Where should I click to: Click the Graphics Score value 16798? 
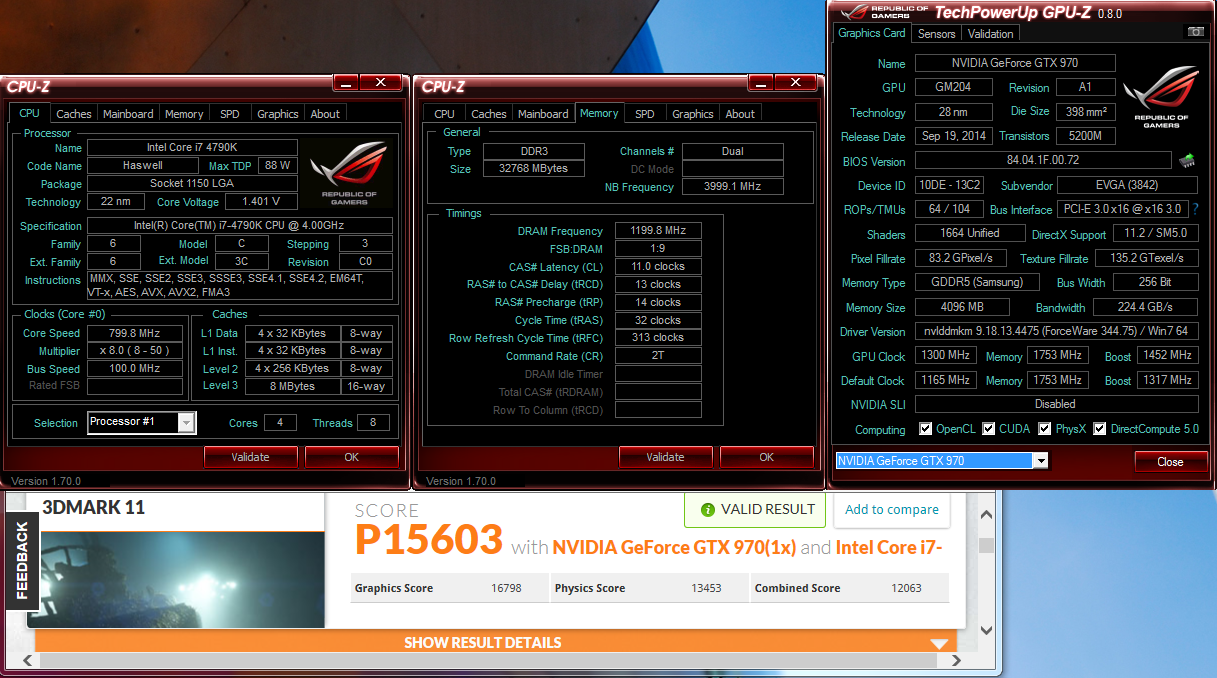tap(506, 588)
